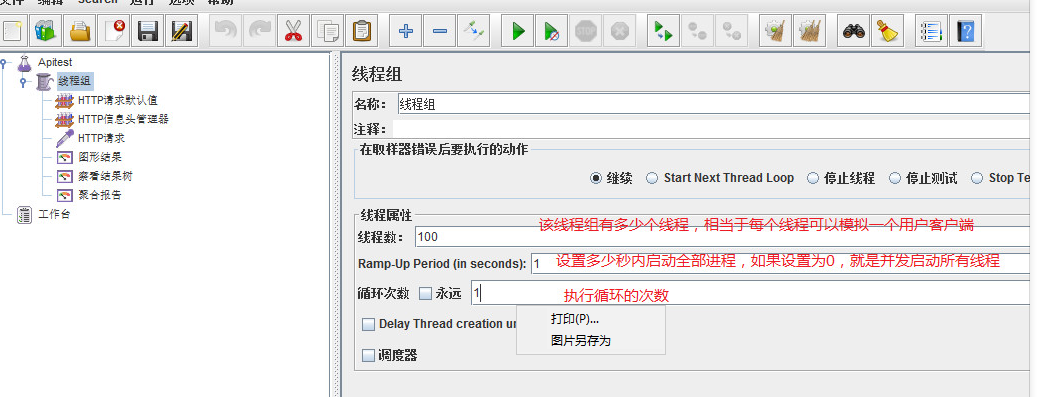The height and width of the screenshot is (397, 1037).
Task: Create a new test plan
Action: pyautogui.click(x=12, y=31)
